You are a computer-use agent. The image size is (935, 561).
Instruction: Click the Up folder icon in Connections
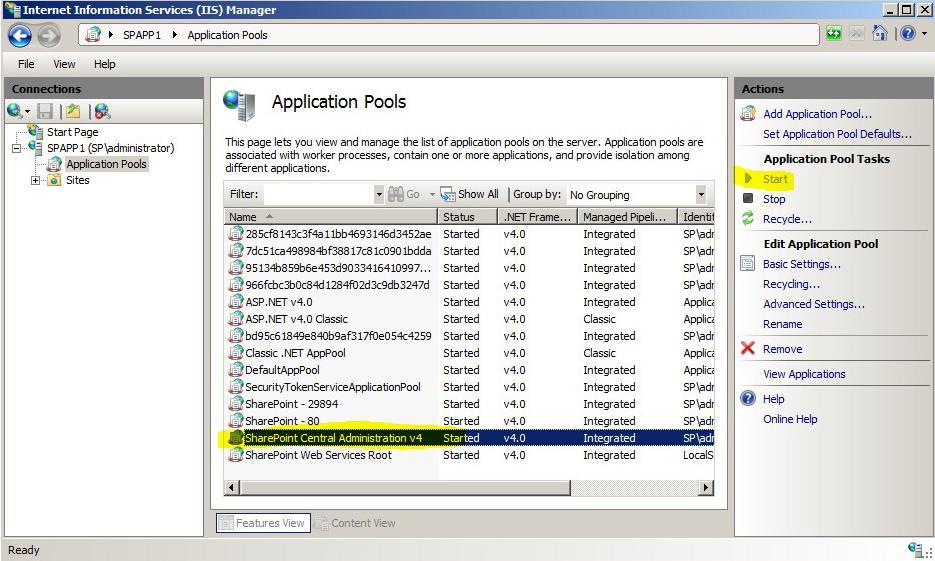pos(73,111)
